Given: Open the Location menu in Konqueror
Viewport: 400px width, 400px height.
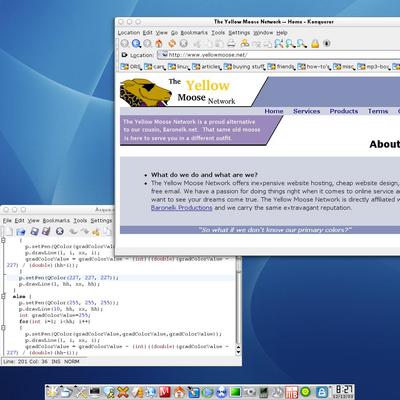Looking at the screenshot, I should [x=129, y=33].
